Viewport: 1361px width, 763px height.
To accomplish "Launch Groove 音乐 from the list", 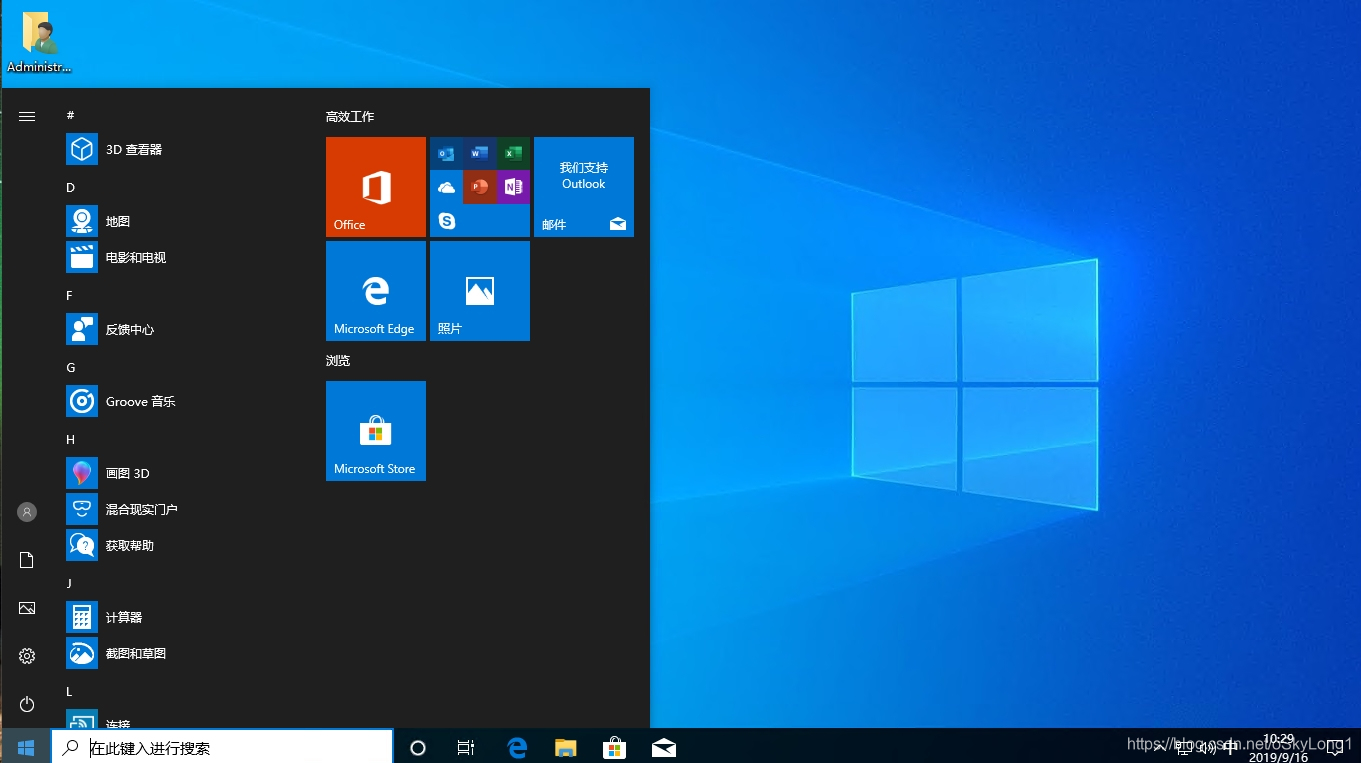I will coord(184,401).
